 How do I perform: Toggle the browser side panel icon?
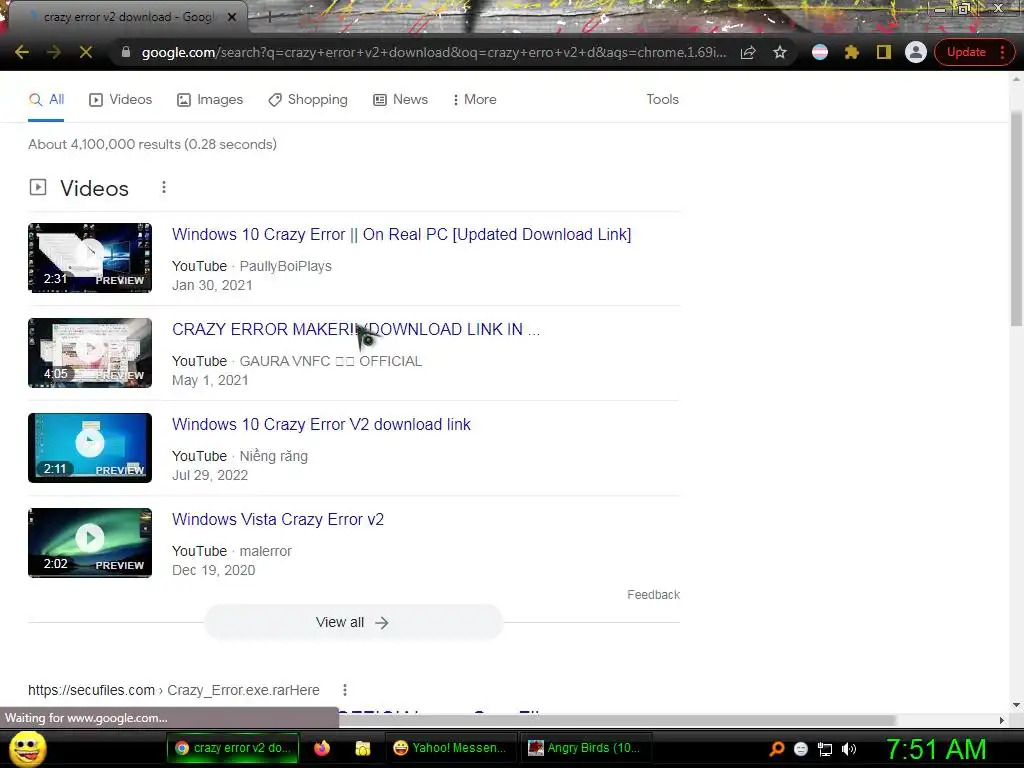pyautogui.click(x=884, y=52)
